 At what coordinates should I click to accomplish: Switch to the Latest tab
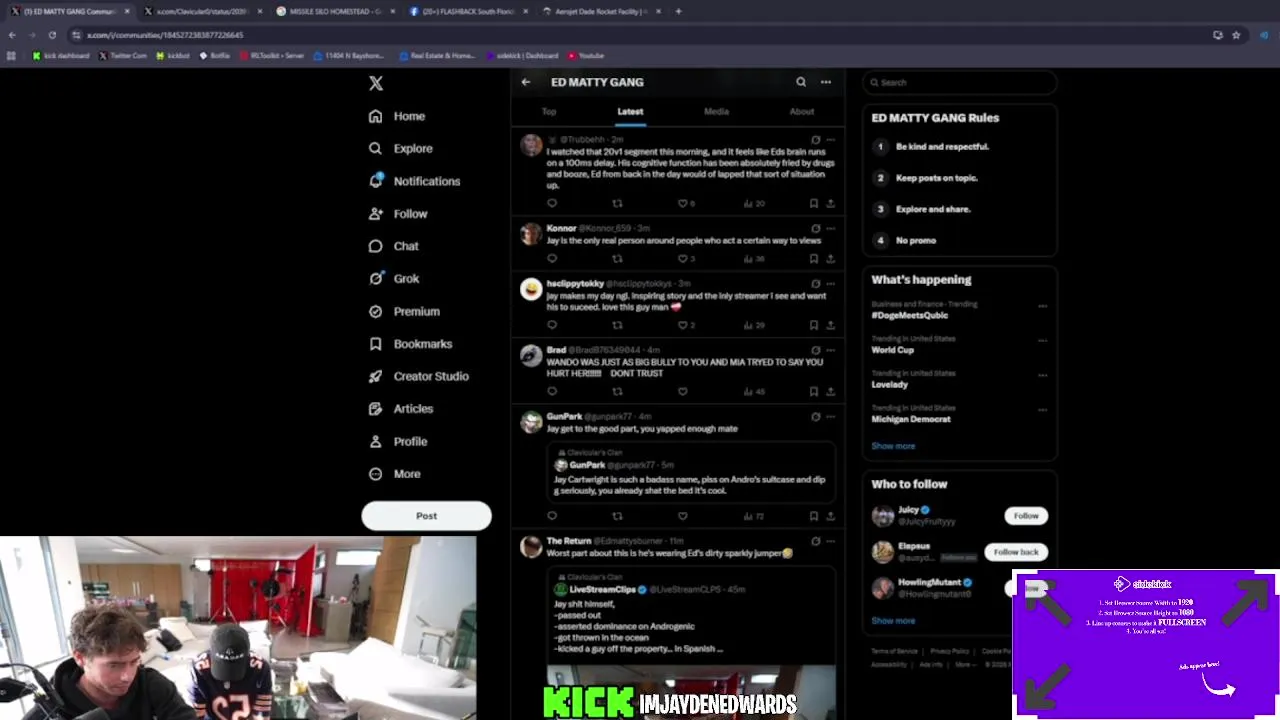630,112
